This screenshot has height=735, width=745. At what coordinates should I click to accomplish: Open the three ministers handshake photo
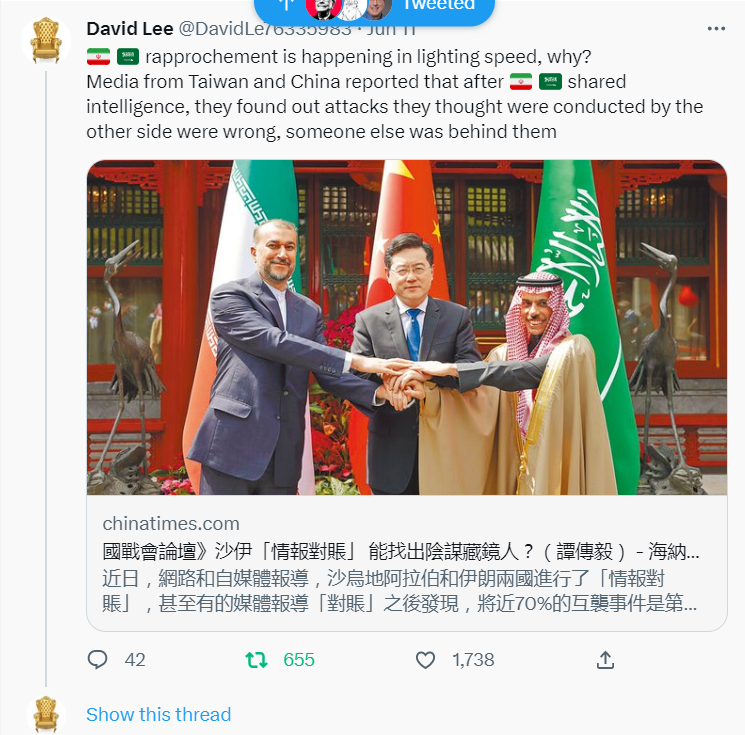click(407, 327)
